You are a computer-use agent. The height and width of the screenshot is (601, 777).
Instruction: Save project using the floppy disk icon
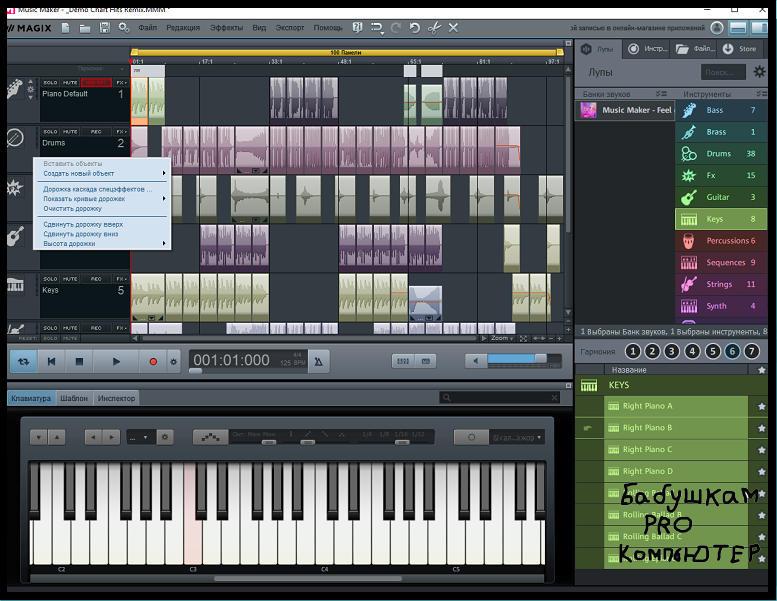click(x=105, y=28)
